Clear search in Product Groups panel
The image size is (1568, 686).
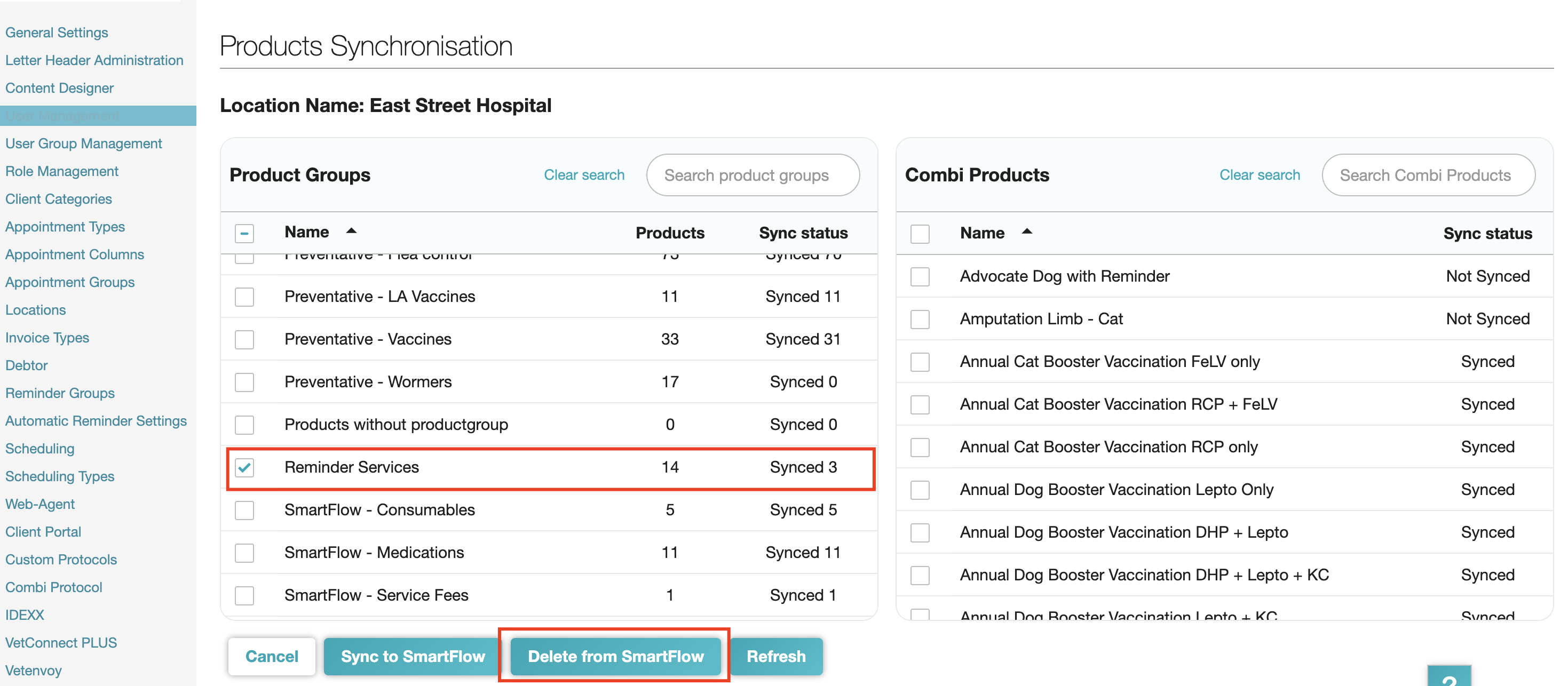[584, 174]
